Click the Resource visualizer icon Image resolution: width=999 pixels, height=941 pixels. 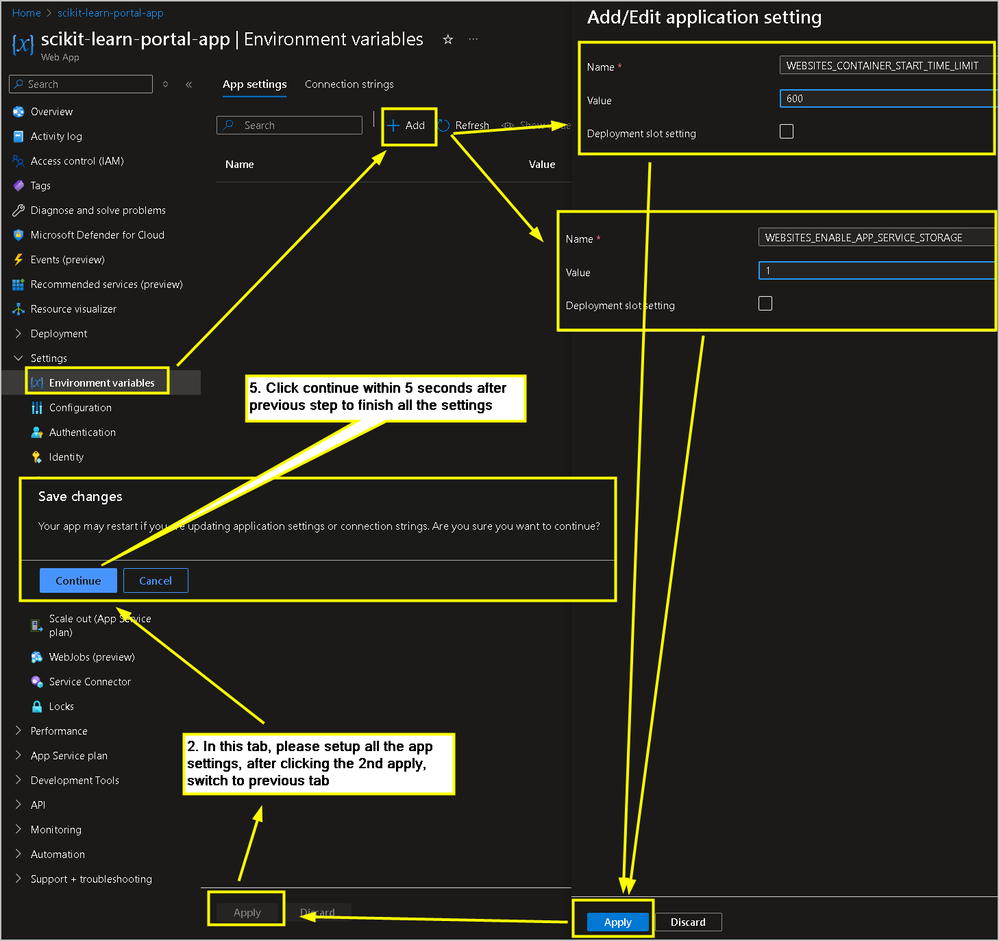(18, 309)
